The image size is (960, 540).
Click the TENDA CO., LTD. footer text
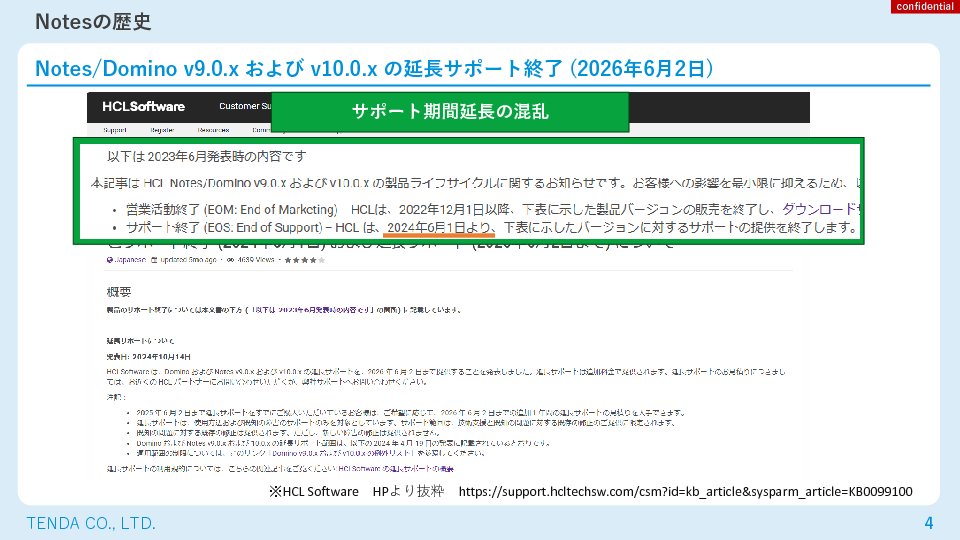click(90, 523)
